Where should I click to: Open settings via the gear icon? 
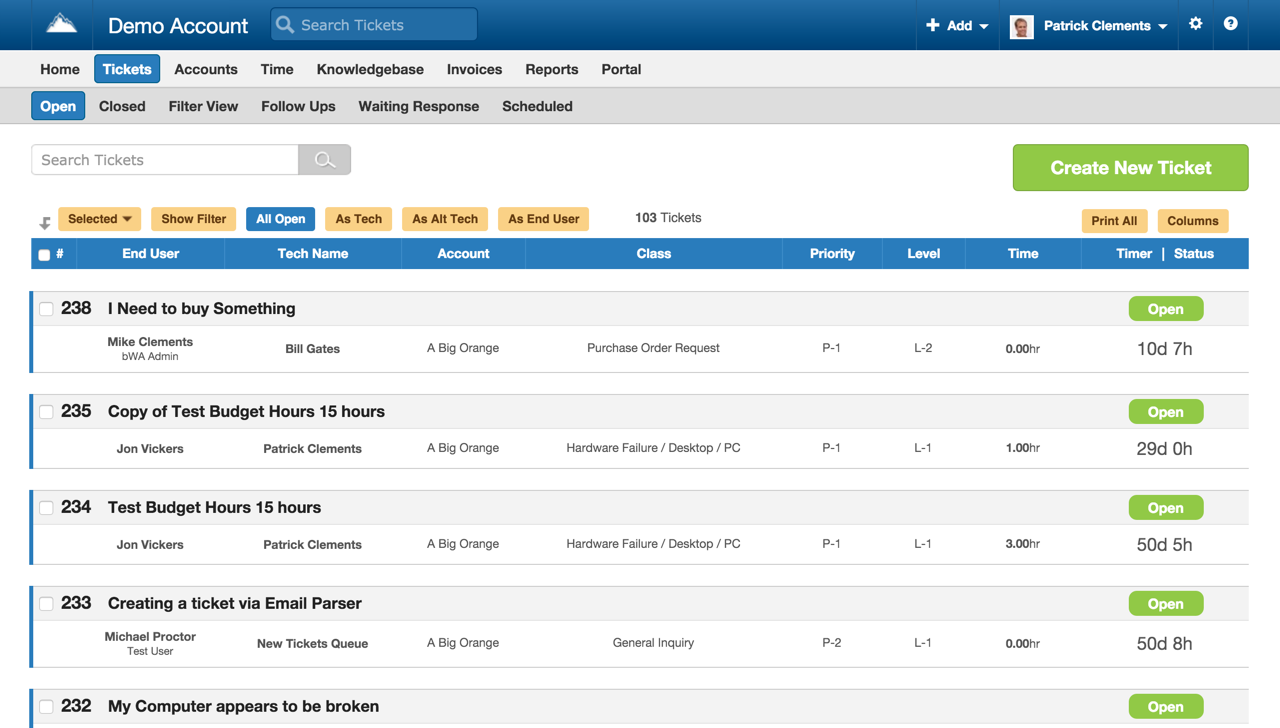point(1195,24)
